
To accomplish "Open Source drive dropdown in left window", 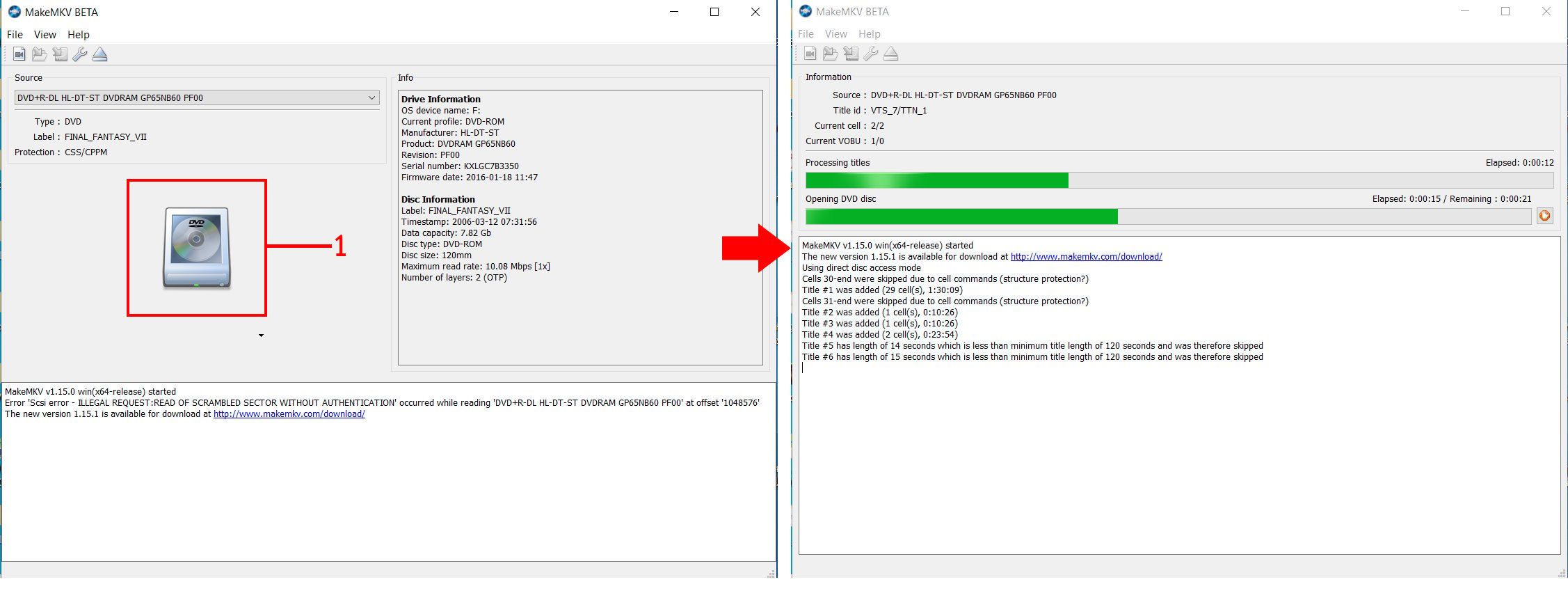I will coord(197,98).
